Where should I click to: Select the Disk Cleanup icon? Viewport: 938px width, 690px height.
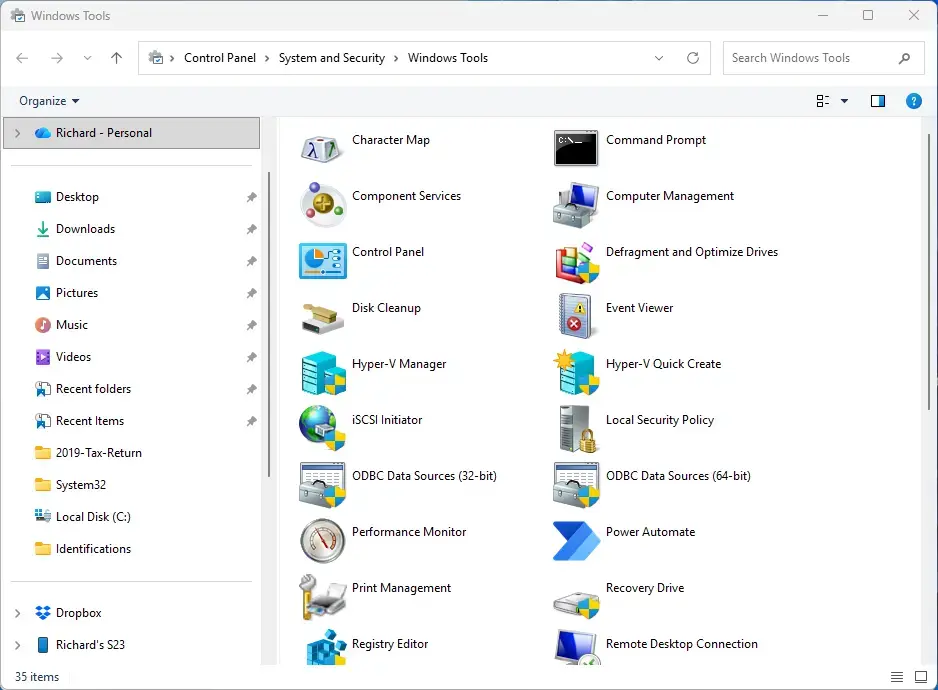pyautogui.click(x=322, y=317)
